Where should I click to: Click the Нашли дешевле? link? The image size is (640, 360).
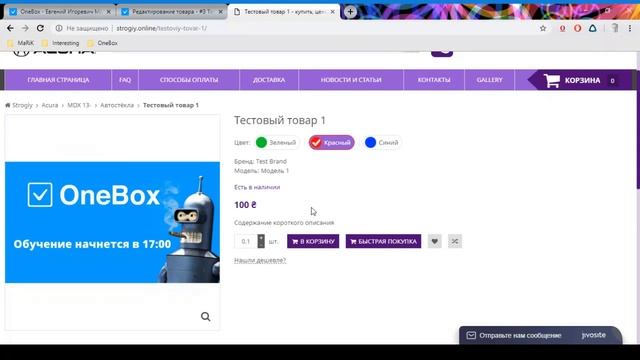pos(260,260)
